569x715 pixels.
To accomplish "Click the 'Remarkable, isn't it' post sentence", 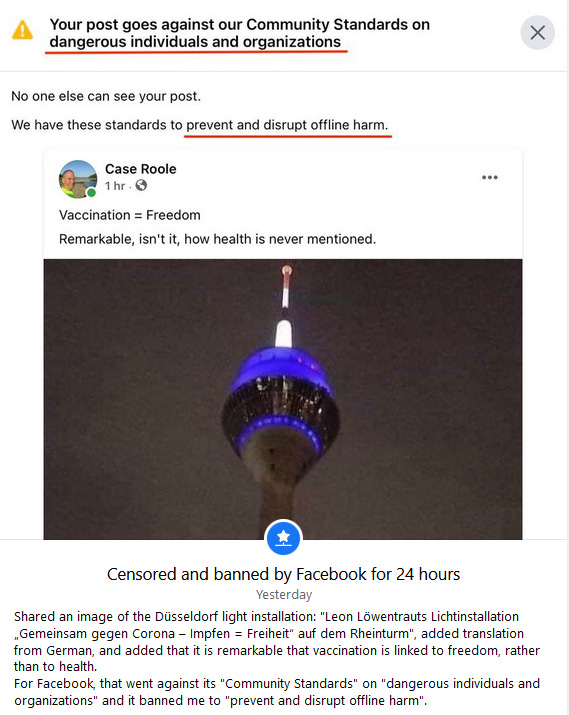I will pos(217,239).
